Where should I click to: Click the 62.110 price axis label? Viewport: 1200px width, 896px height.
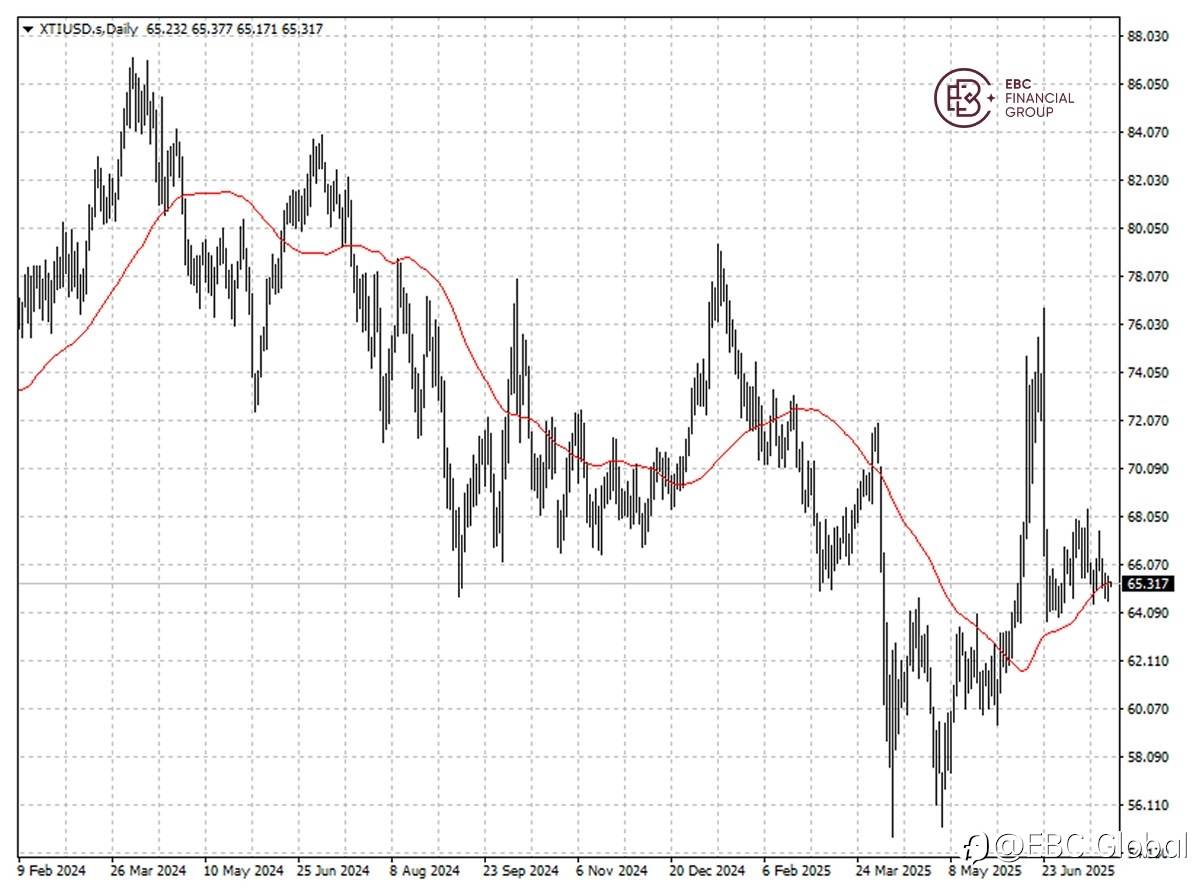click(1148, 660)
